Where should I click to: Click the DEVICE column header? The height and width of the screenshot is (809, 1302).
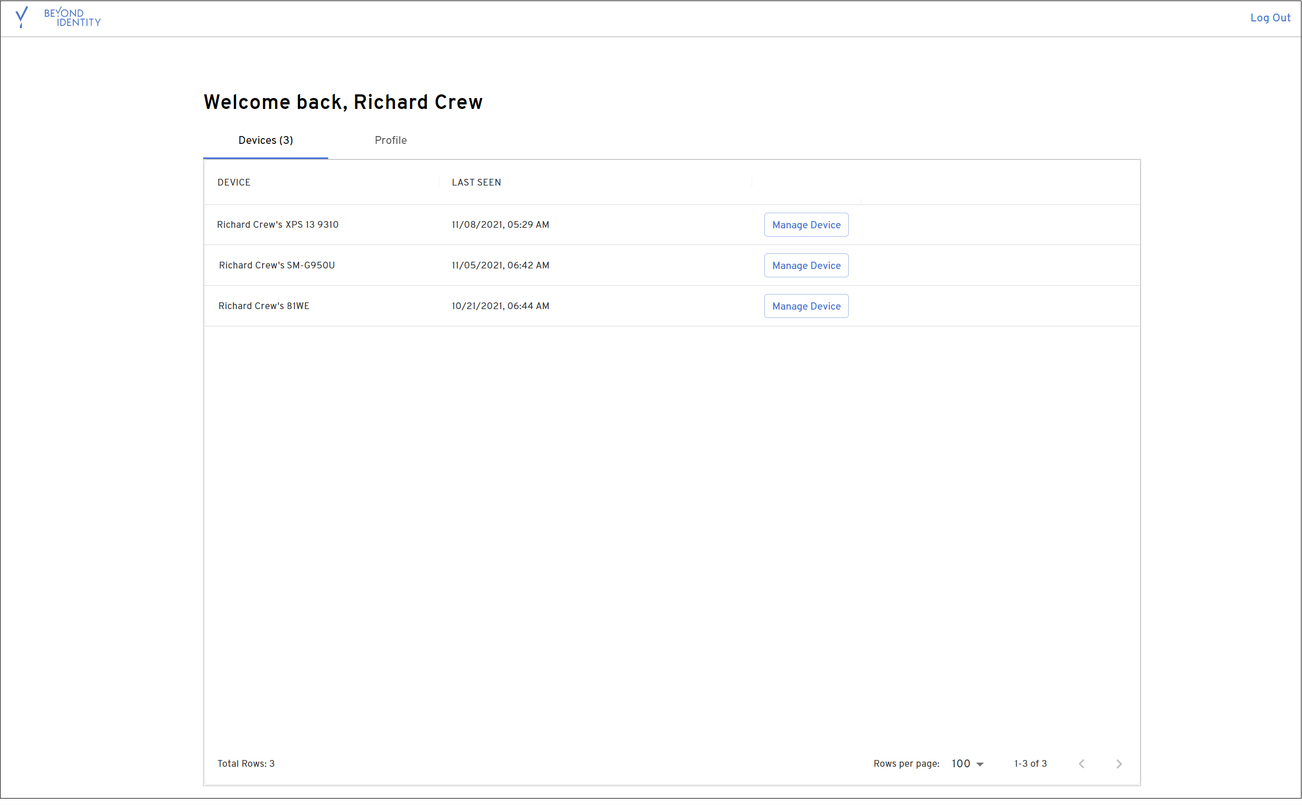click(x=234, y=183)
